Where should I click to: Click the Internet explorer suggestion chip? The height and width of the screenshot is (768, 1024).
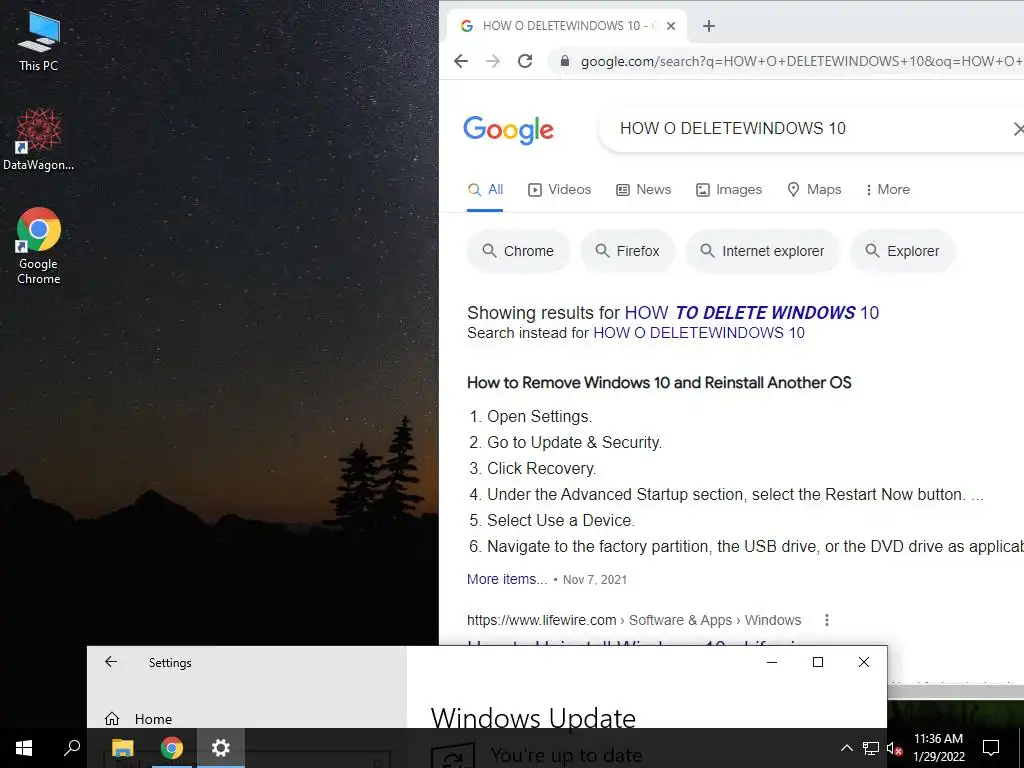point(762,251)
